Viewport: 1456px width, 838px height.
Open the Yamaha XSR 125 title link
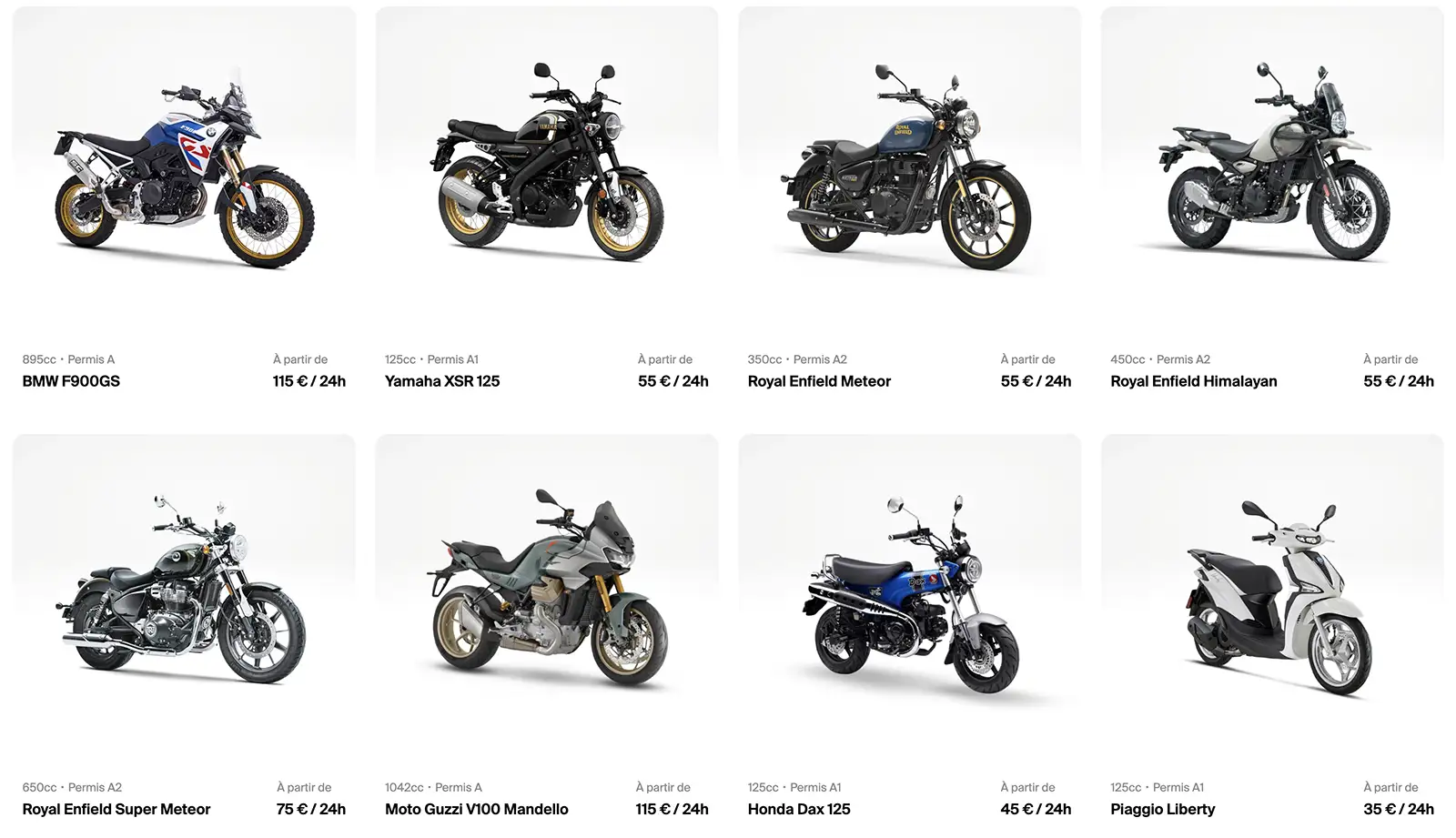click(442, 381)
